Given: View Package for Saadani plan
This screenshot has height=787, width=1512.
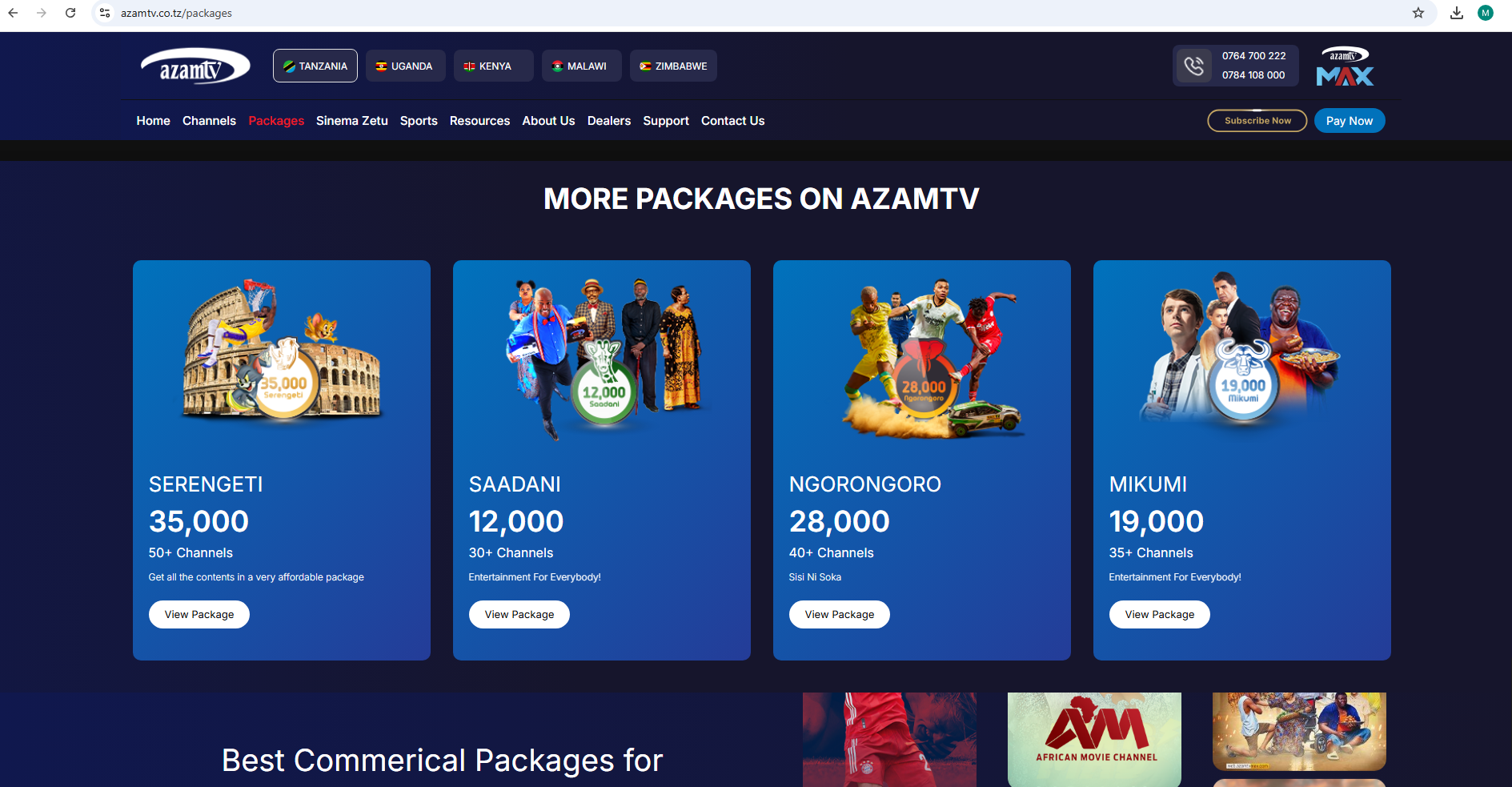Looking at the screenshot, I should (519, 614).
